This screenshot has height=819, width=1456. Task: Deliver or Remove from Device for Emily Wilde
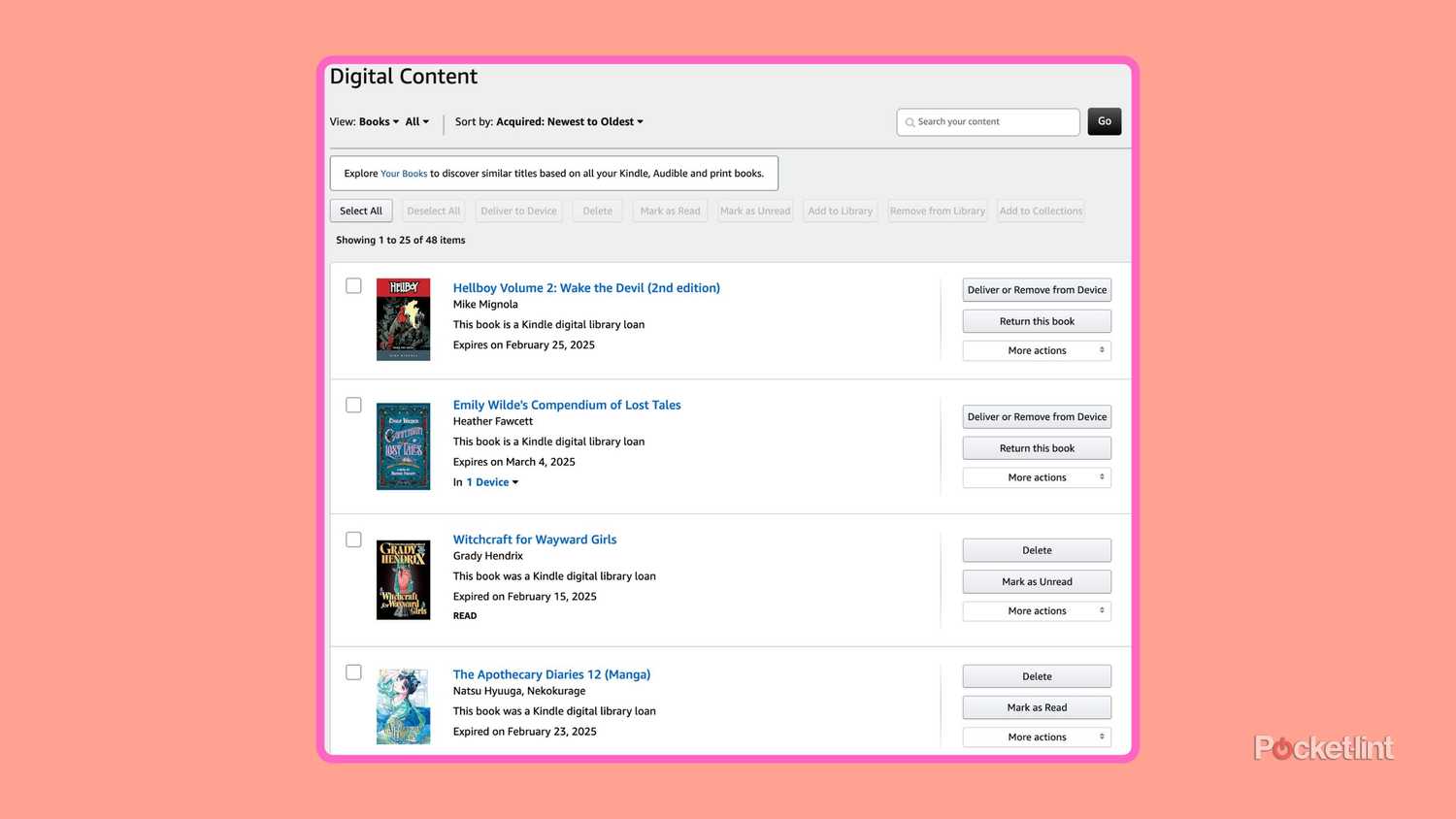pyautogui.click(x=1037, y=417)
